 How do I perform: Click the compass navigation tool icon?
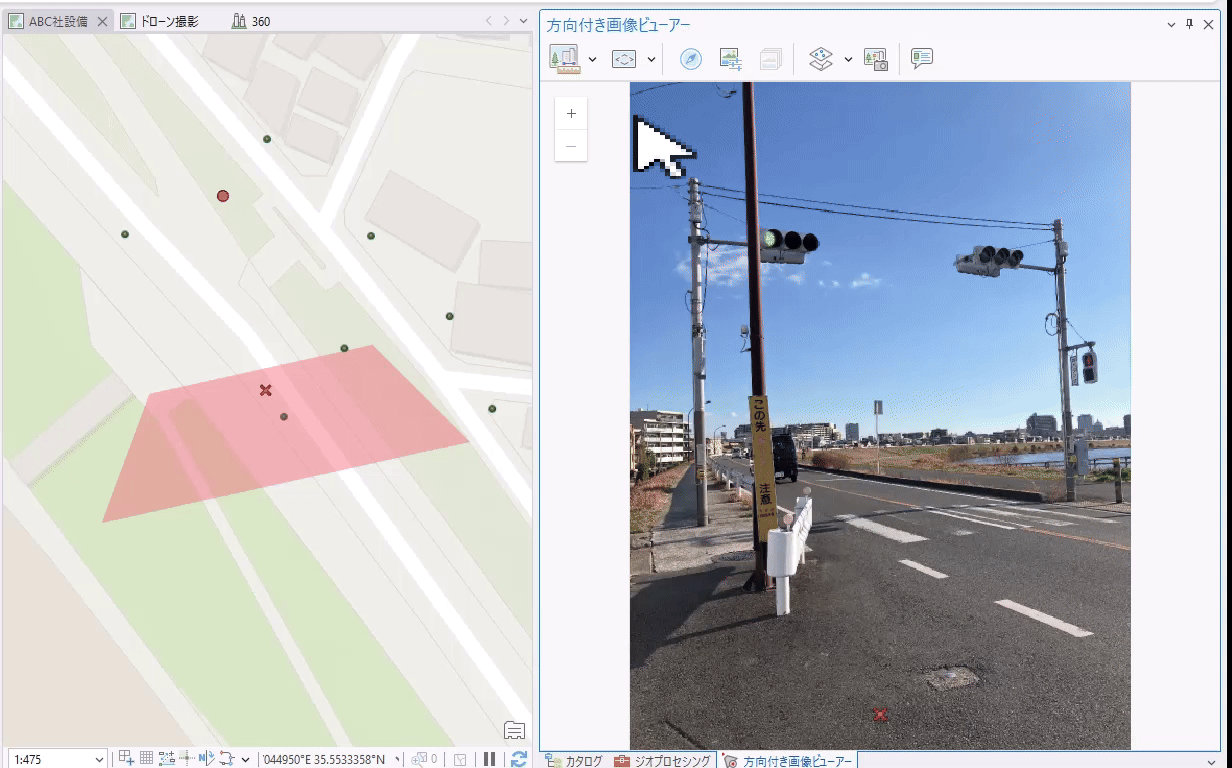[x=690, y=59]
